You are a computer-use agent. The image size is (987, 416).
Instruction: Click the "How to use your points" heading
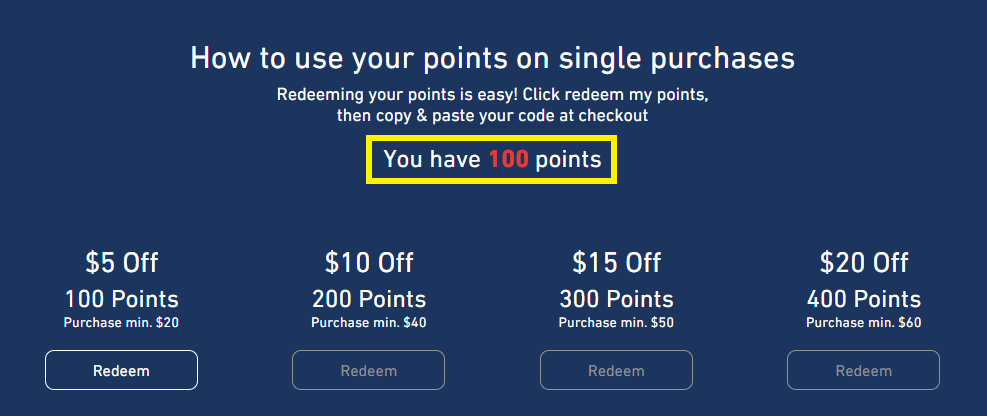tap(492, 58)
